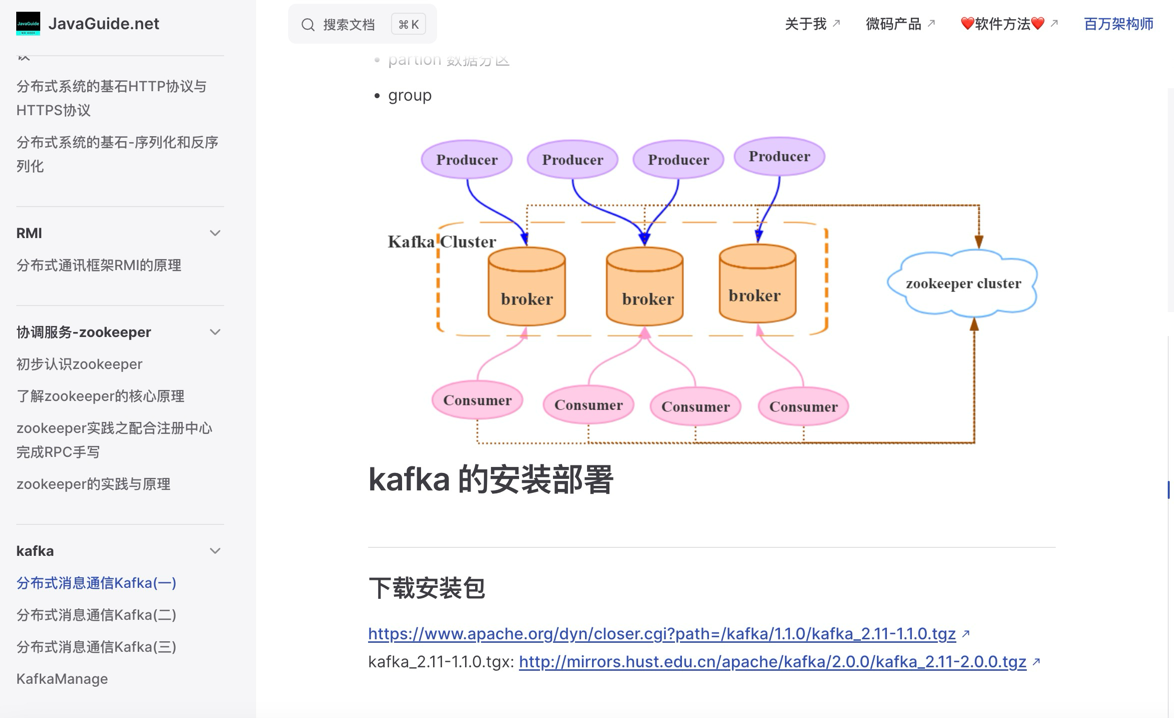
Task: Open the 软件方法 navigation link
Action: [1009, 24]
